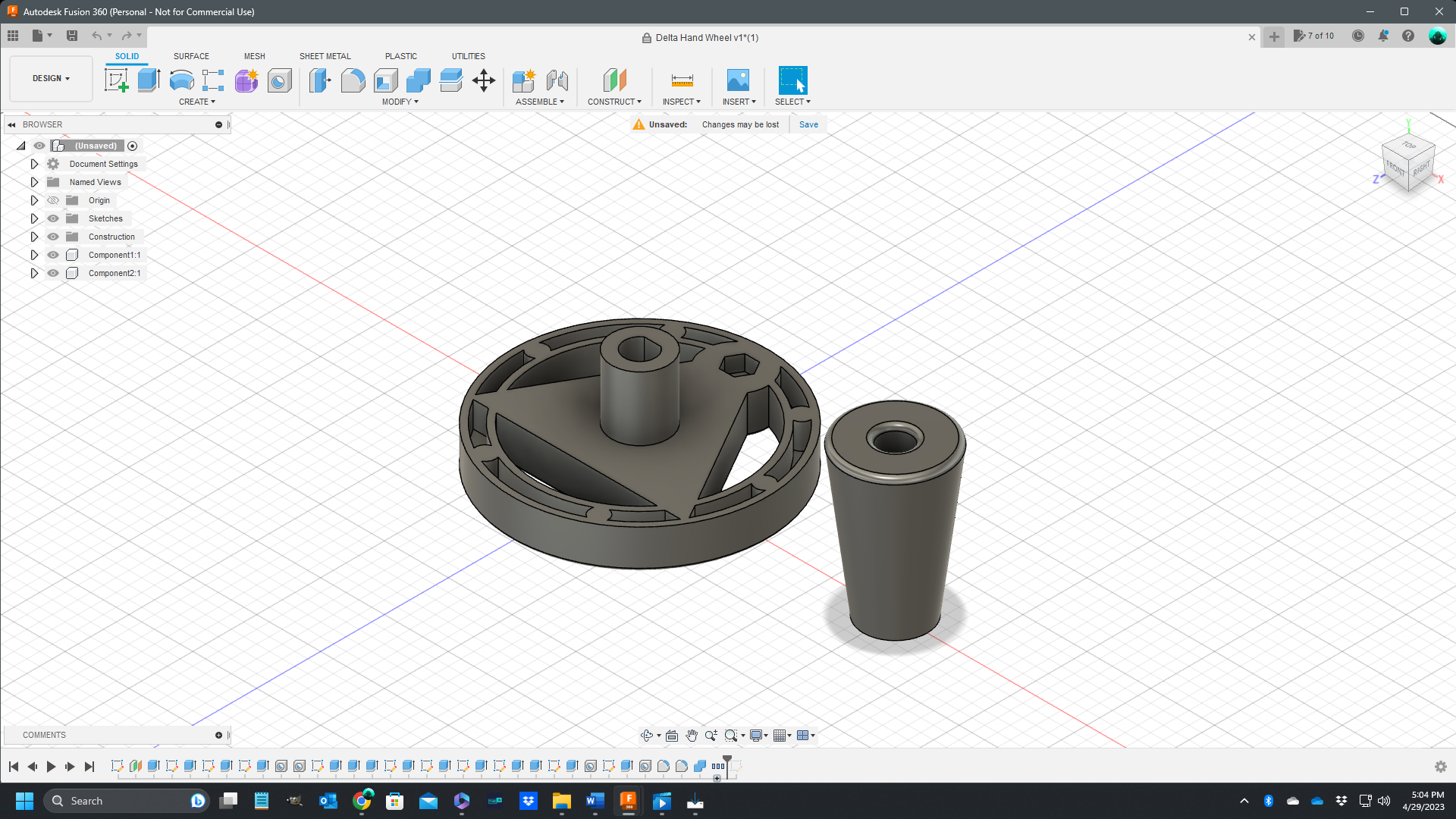Select the Pan hand tool

(692, 736)
